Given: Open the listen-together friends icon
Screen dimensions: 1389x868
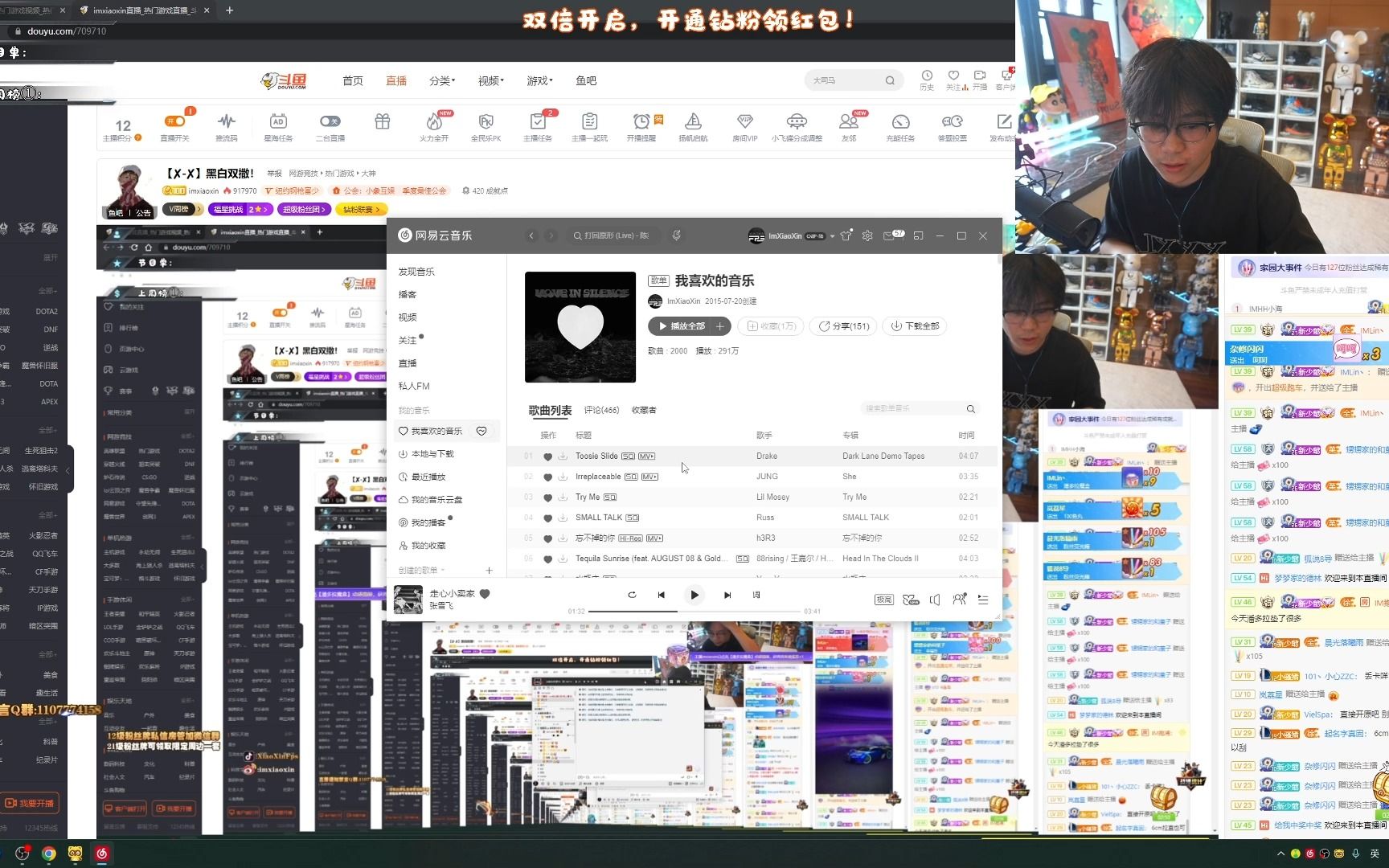Looking at the screenshot, I should [x=960, y=600].
